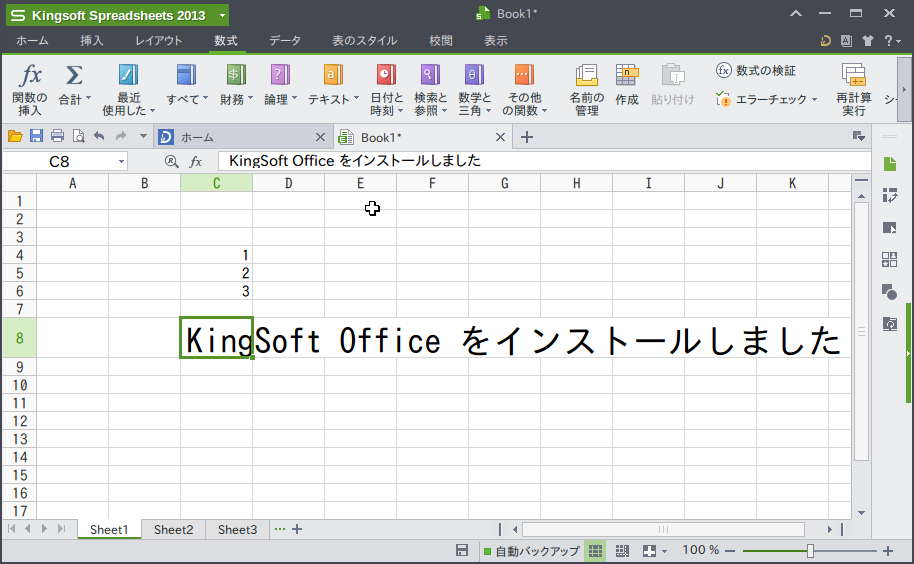Click the AutoSum (合計) sigma icon
Screen dimensions: 914x564
point(73,75)
